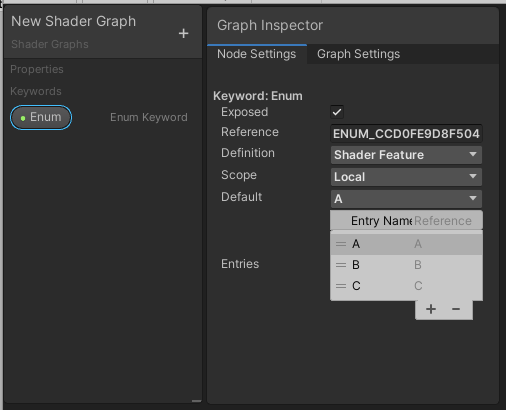Expand the Default dropdown showing A

(406, 199)
